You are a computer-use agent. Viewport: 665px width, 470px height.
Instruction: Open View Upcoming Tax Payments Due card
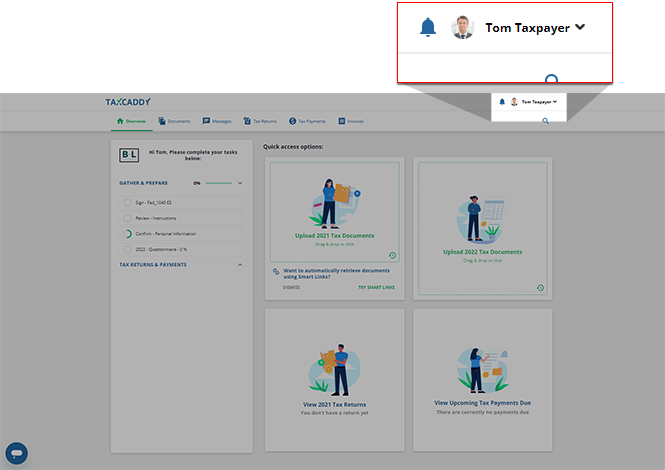[x=483, y=380]
